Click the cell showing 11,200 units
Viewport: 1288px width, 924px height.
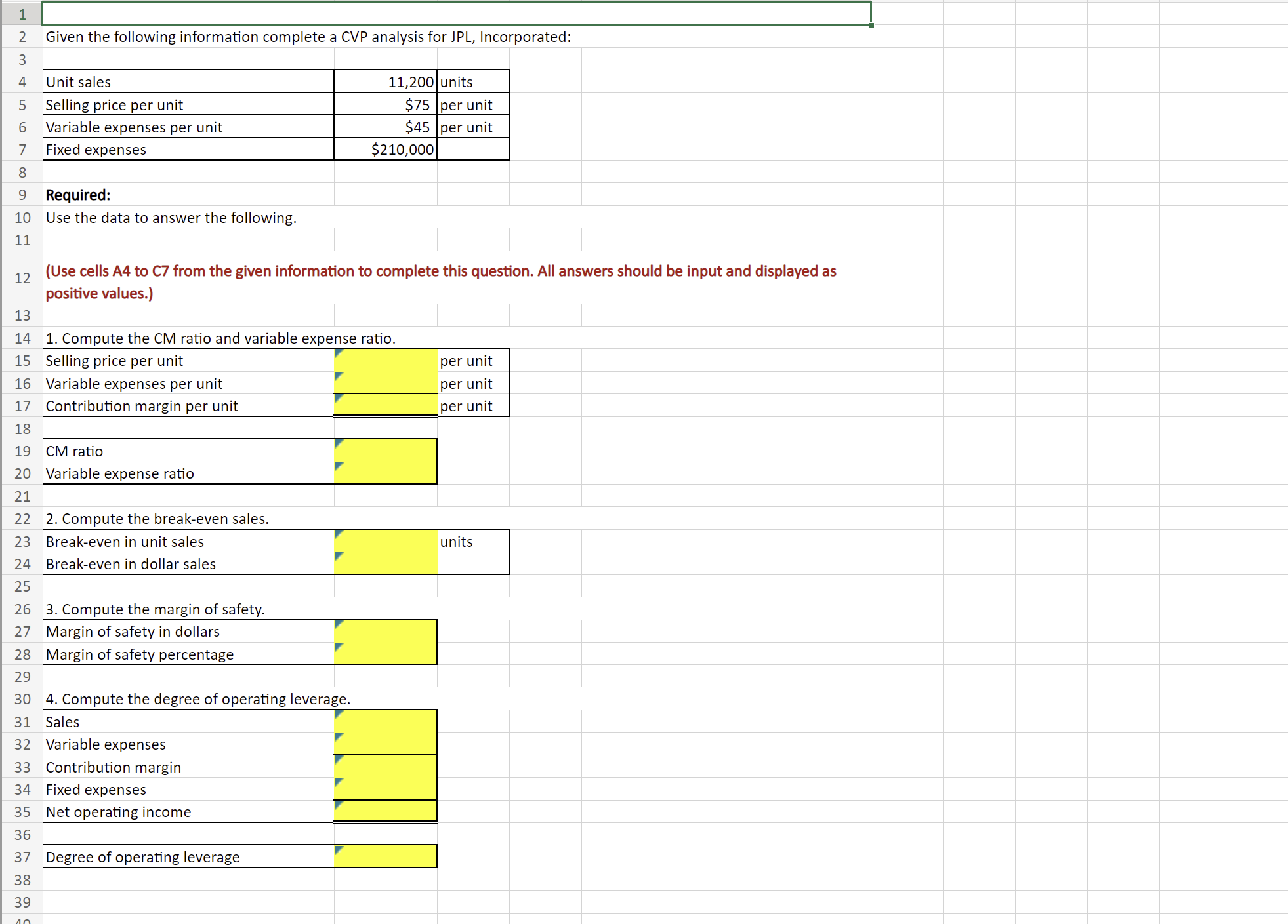tap(385, 81)
